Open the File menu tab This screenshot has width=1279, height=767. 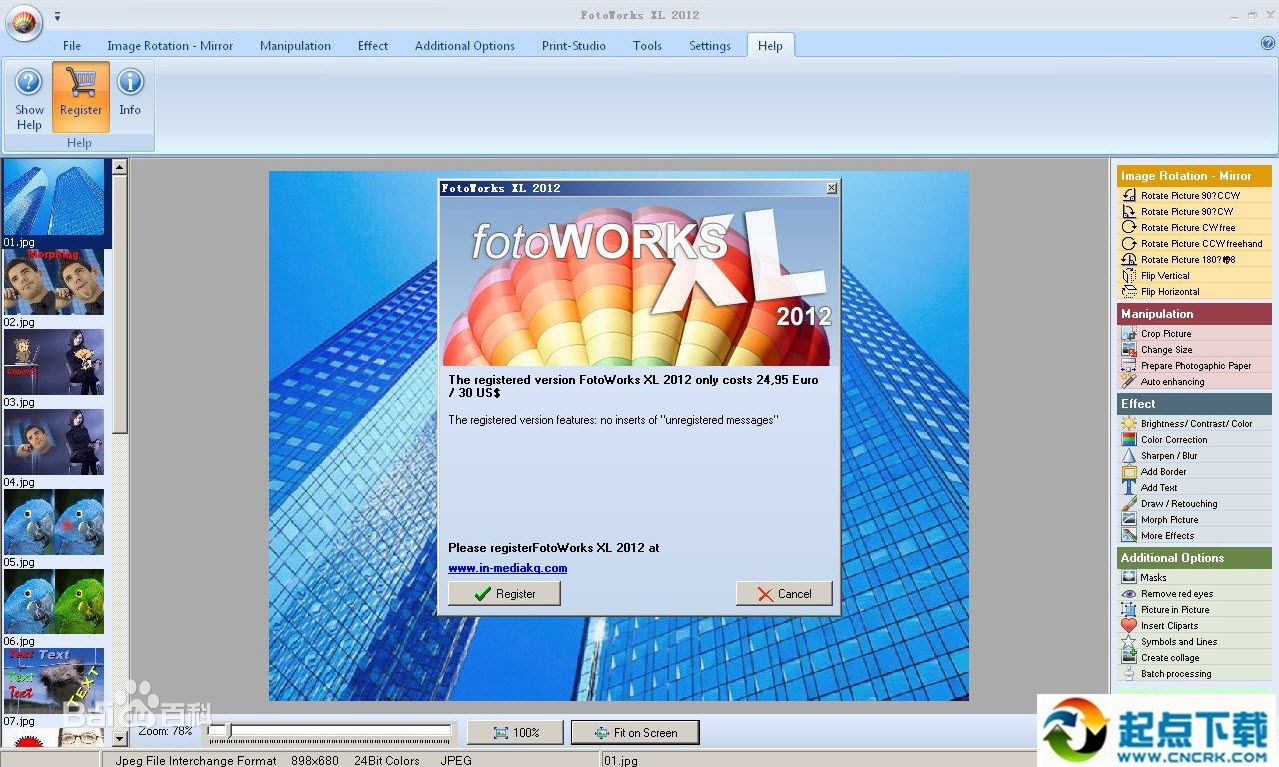(72, 46)
